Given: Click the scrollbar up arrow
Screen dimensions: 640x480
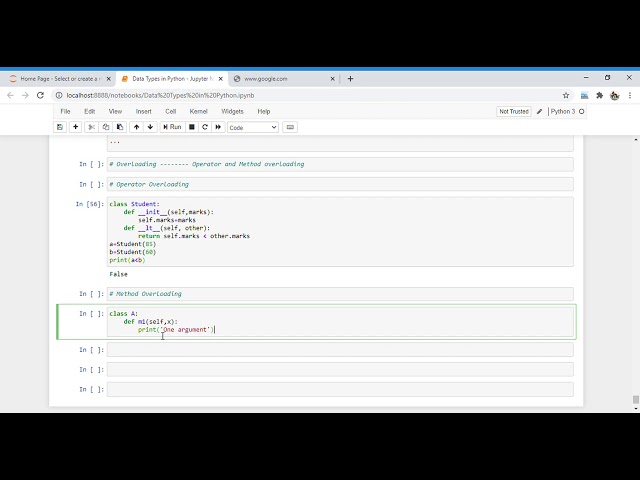Looking at the screenshot, I should tap(636, 140).
